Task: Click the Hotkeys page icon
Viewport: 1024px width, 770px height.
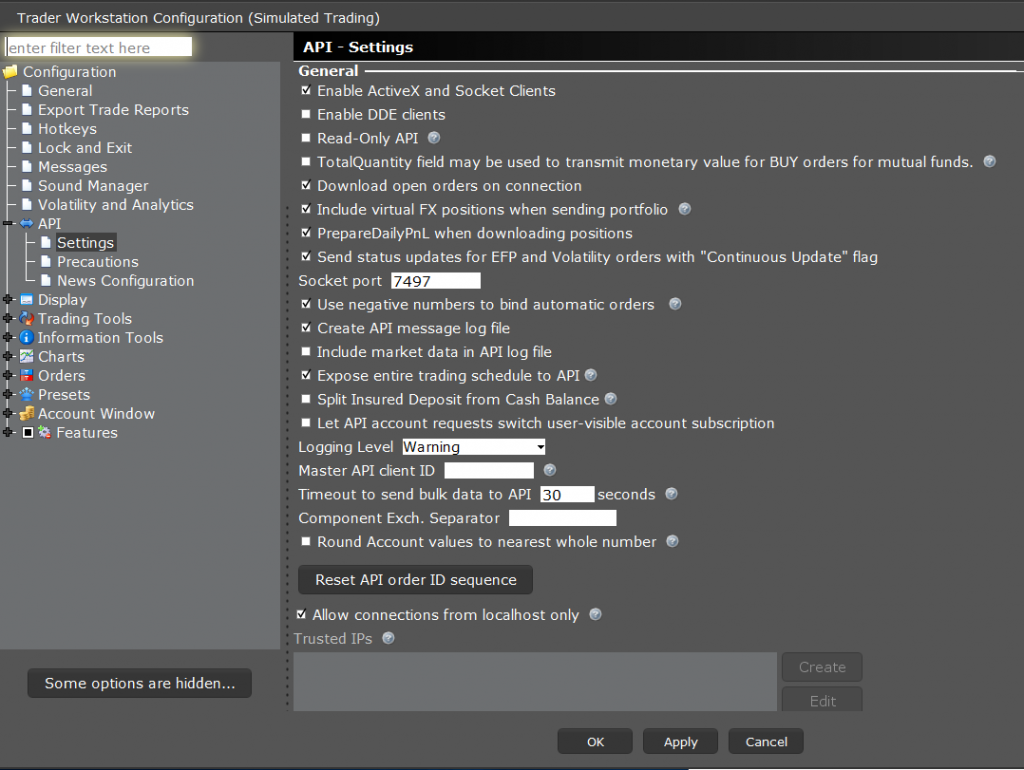Action: click(27, 129)
